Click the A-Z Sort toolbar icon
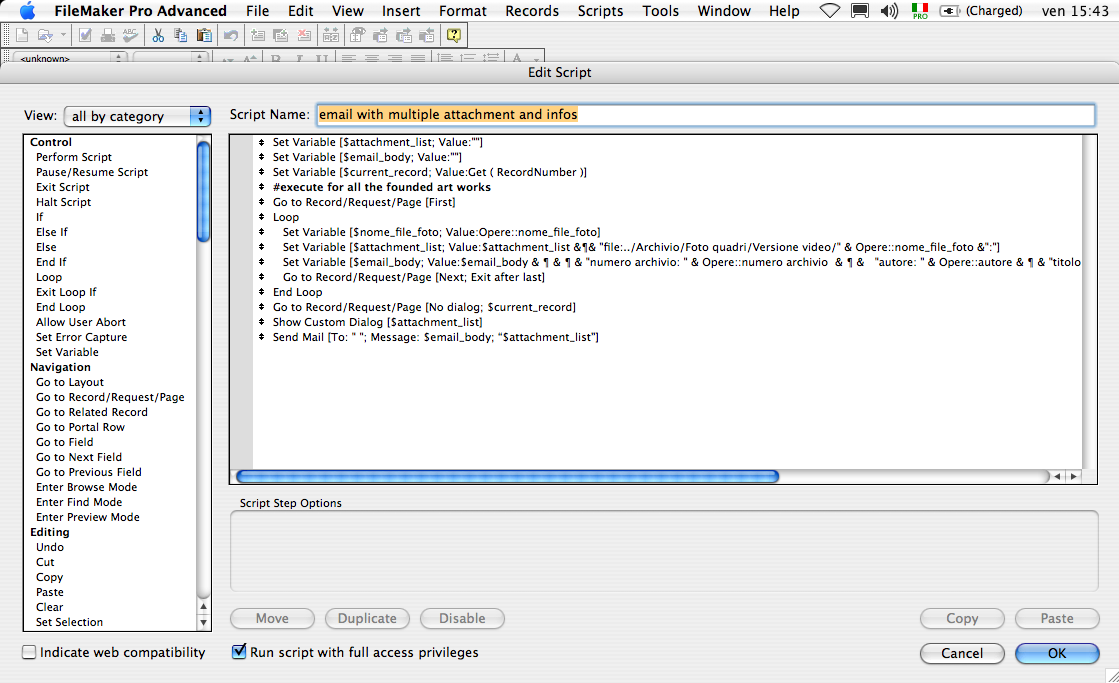 click(331, 35)
